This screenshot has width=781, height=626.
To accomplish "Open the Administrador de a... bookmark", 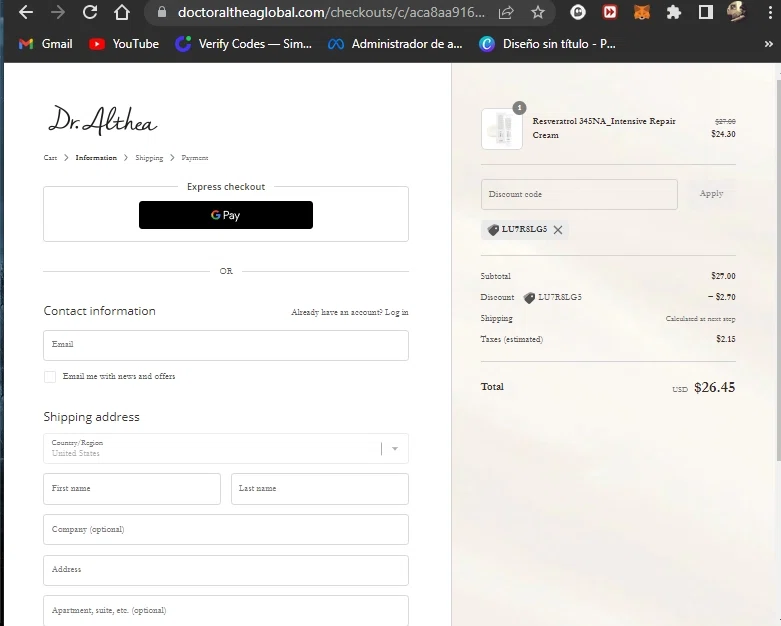I will click(x=395, y=44).
